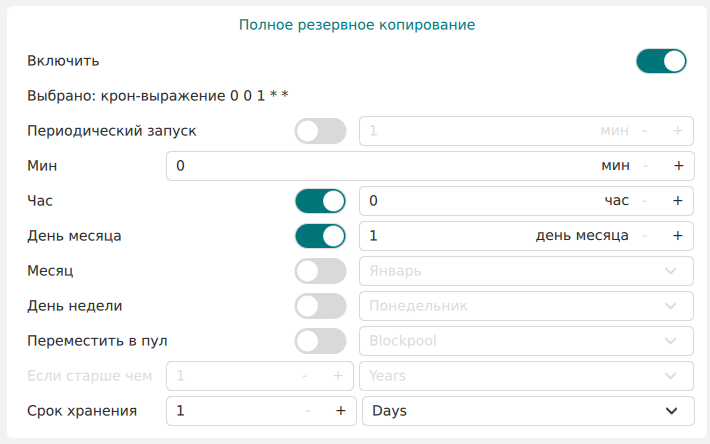Screen dimensions: 710x444
Task: Expand the Январь month dropdown
Action: click(x=526, y=271)
